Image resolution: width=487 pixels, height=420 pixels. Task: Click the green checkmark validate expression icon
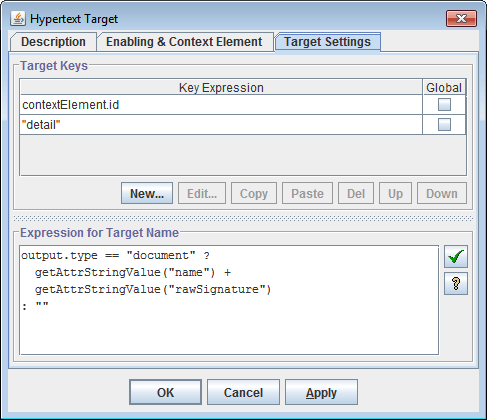tap(456, 257)
